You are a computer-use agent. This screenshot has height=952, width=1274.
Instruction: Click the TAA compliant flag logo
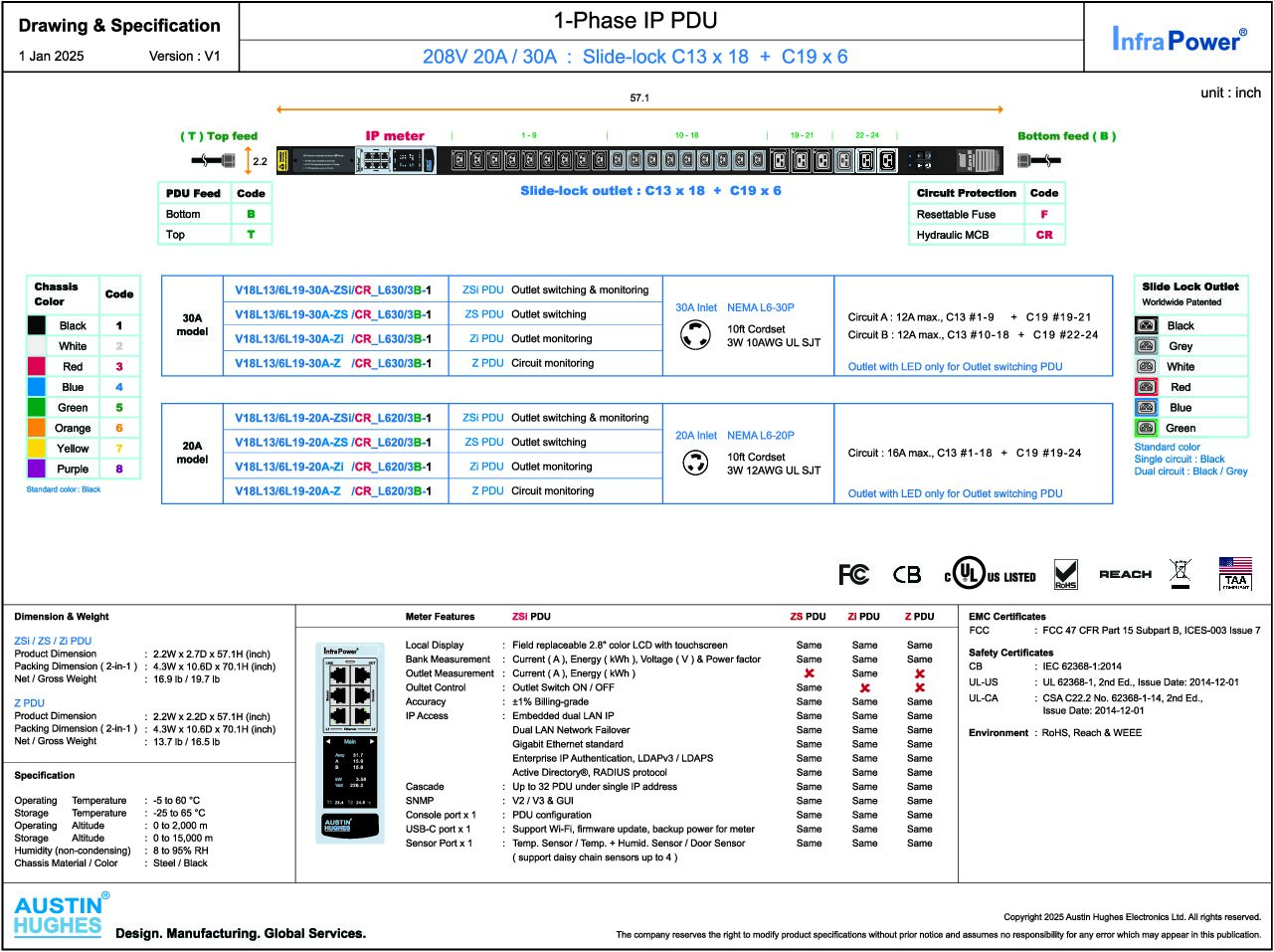pyautogui.click(x=1235, y=573)
